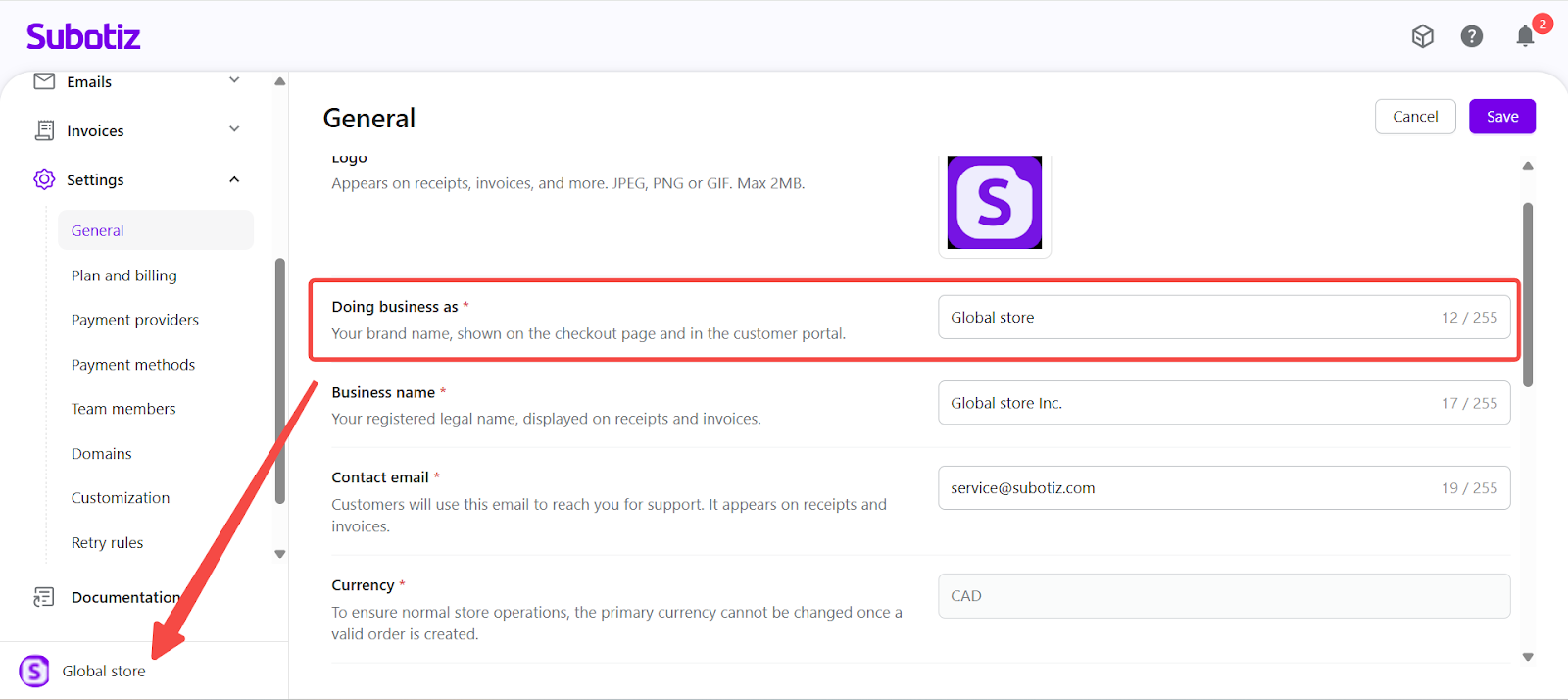Click the Subotiz logo
The height and width of the screenshot is (700, 1568).
pos(83,37)
